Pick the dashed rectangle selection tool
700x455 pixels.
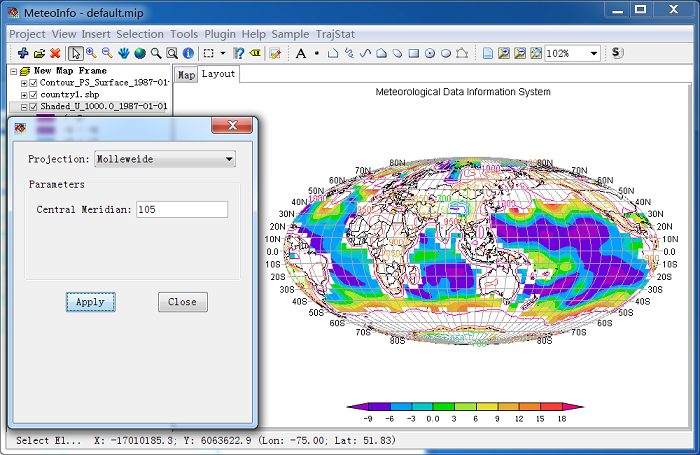208,53
